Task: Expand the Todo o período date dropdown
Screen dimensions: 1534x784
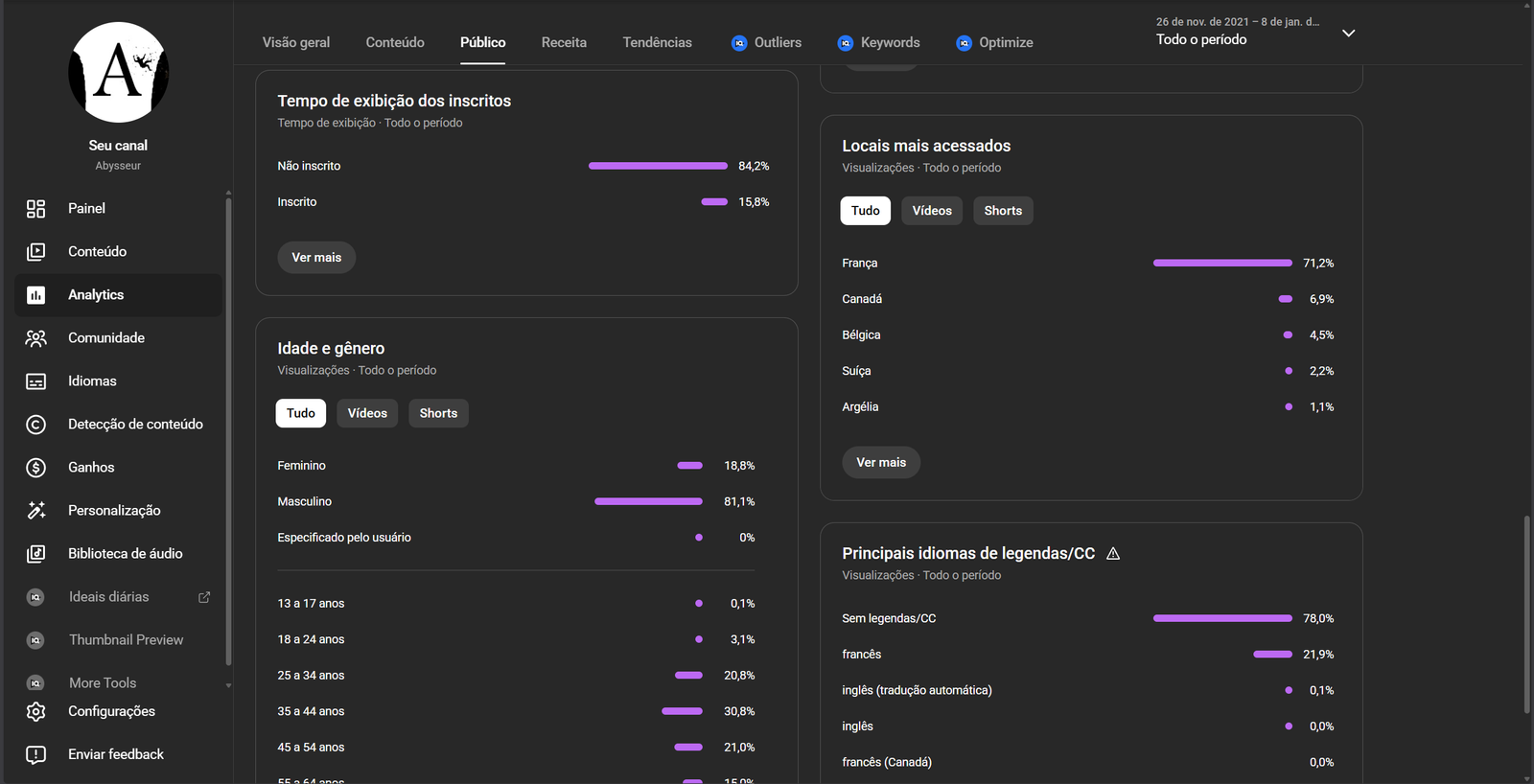Action: coord(1348,34)
